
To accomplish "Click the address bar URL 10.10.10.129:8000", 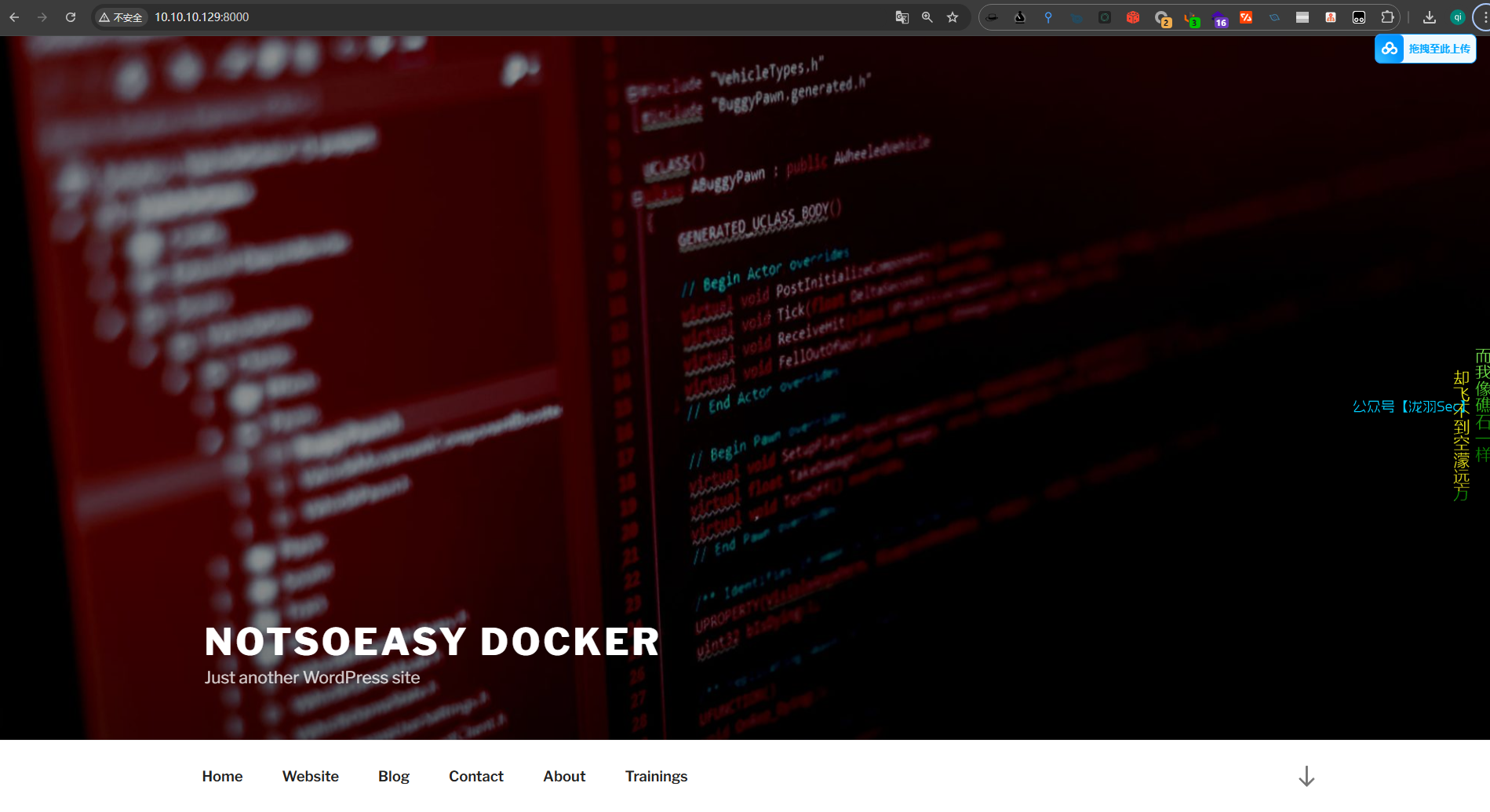I will click(x=202, y=17).
